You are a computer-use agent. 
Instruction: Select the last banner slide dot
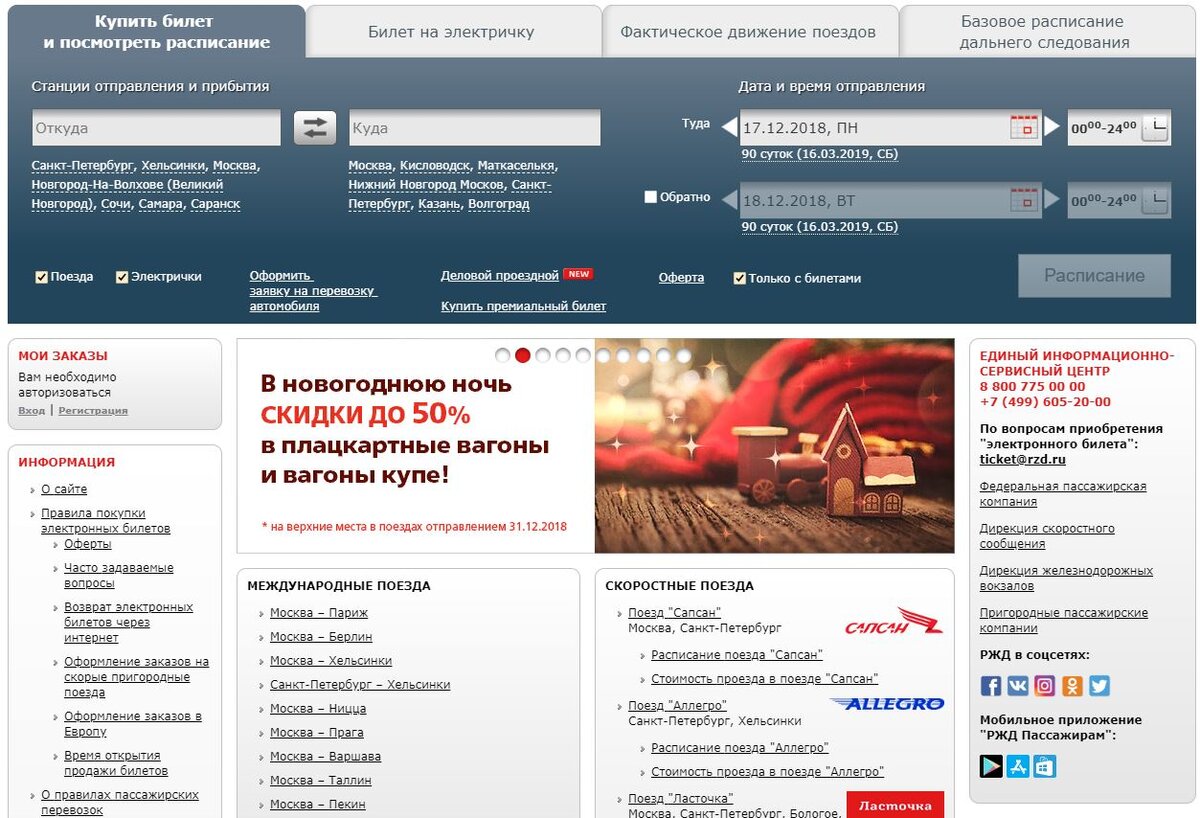coord(684,355)
